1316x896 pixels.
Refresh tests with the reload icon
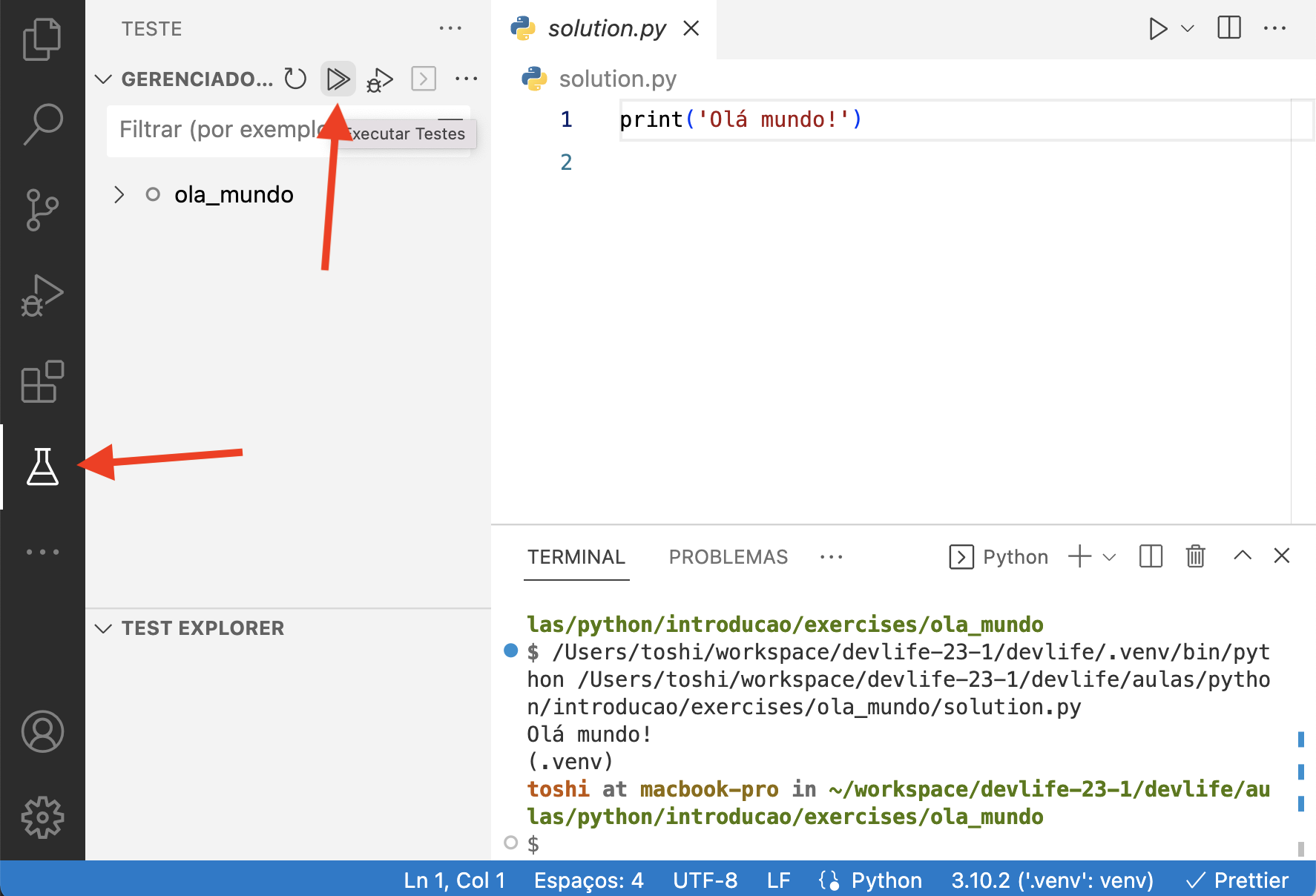click(295, 79)
